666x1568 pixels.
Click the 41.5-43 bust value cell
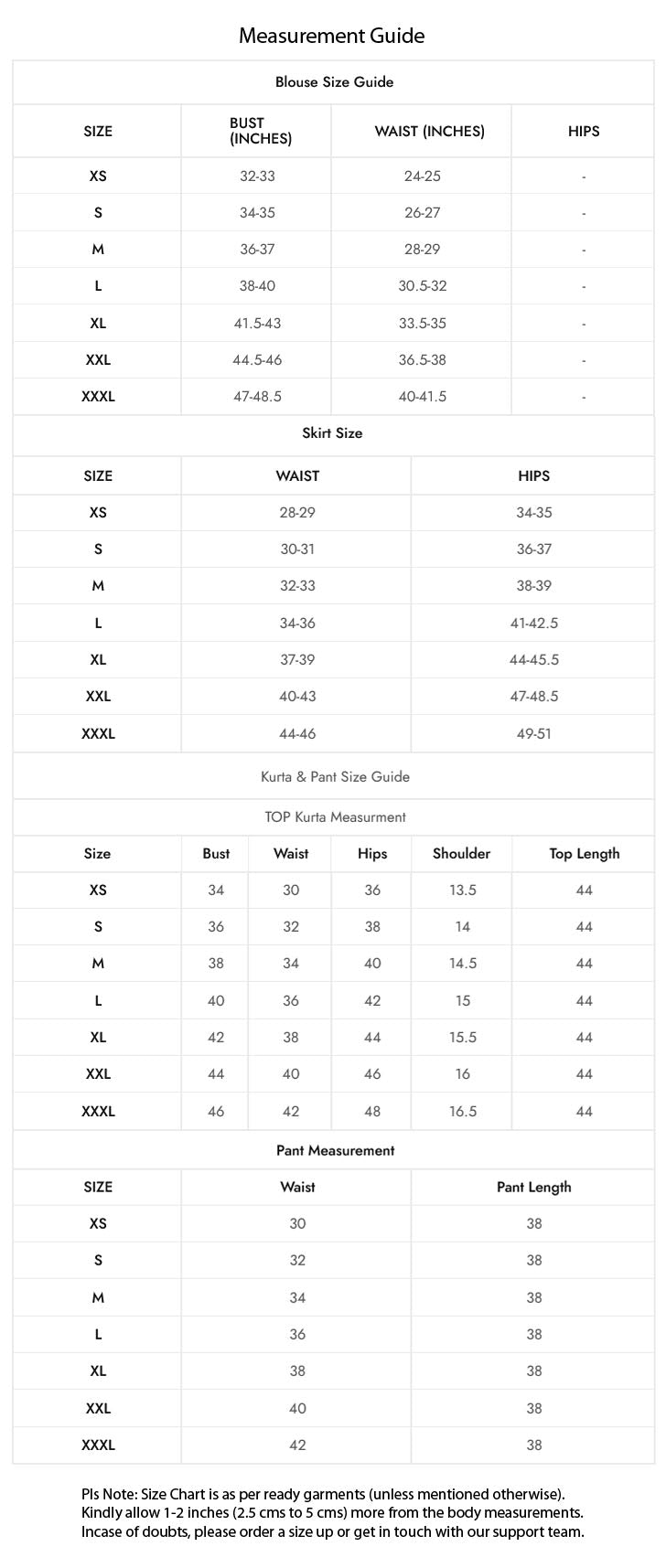[257, 324]
